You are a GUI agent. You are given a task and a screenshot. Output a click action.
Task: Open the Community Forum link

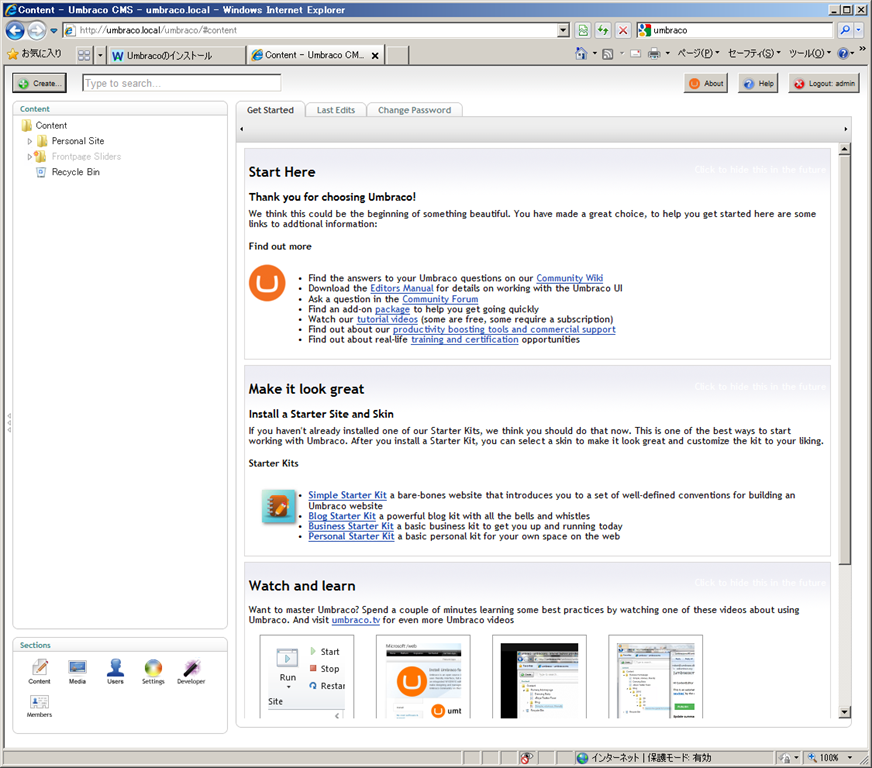click(x=440, y=299)
